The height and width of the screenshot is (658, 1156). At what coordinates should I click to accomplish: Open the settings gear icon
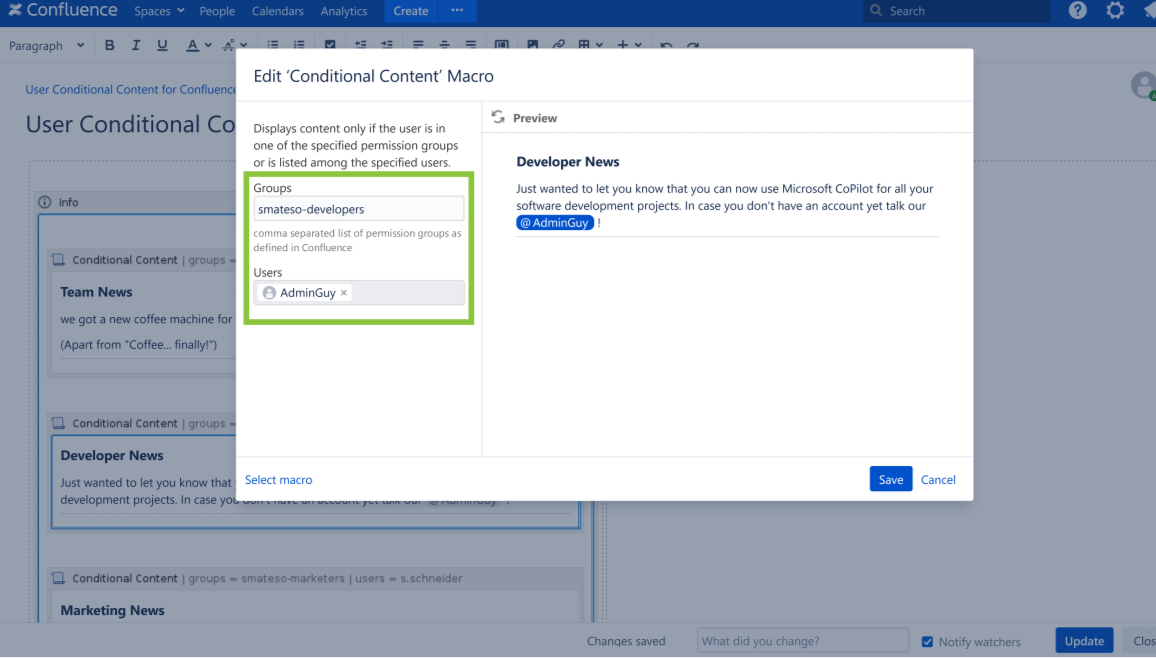tap(1115, 11)
